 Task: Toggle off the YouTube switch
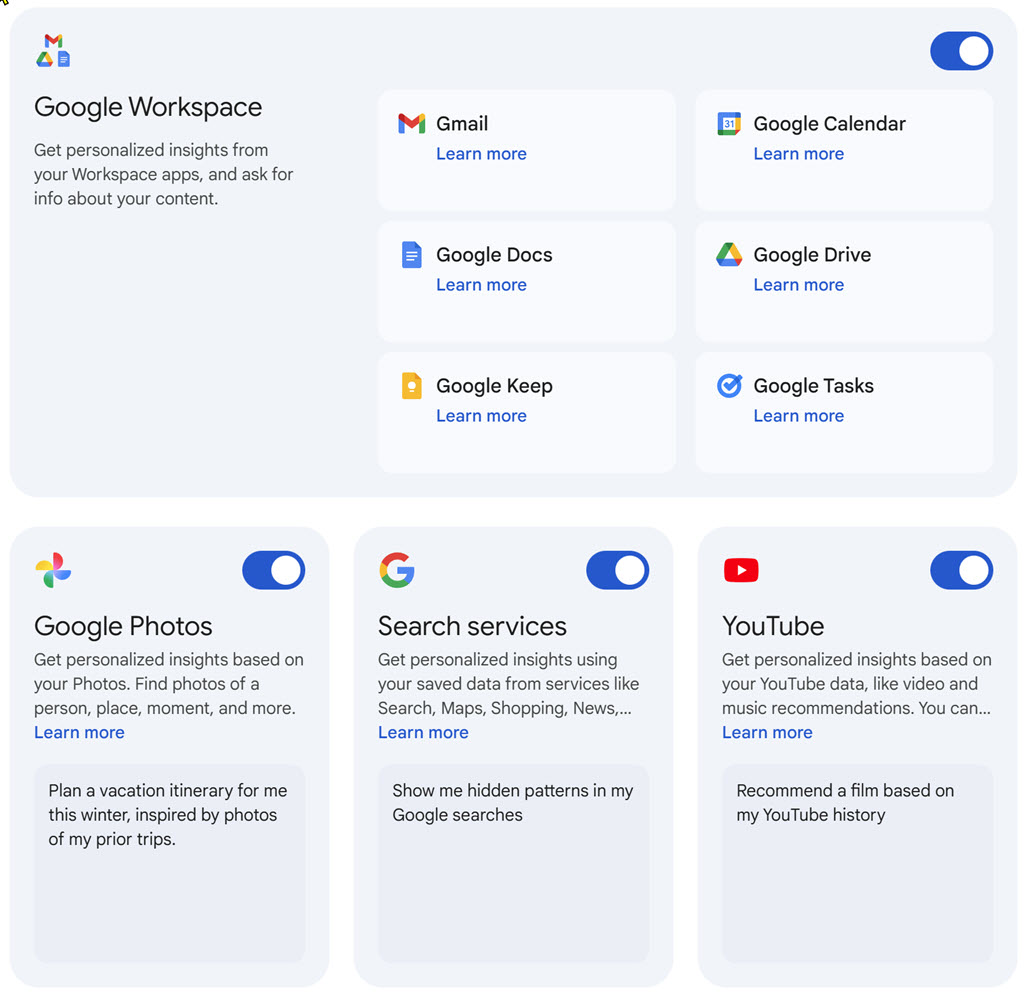point(961,570)
